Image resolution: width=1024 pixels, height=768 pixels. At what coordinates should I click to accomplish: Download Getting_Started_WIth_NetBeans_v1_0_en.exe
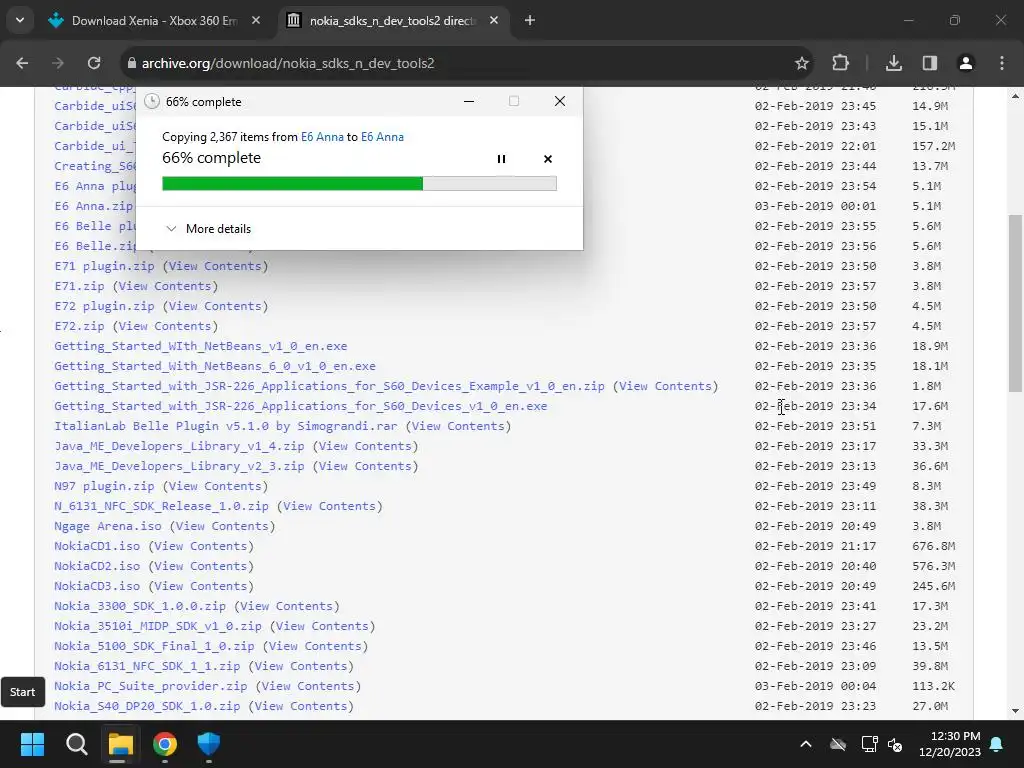coord(200,346)
